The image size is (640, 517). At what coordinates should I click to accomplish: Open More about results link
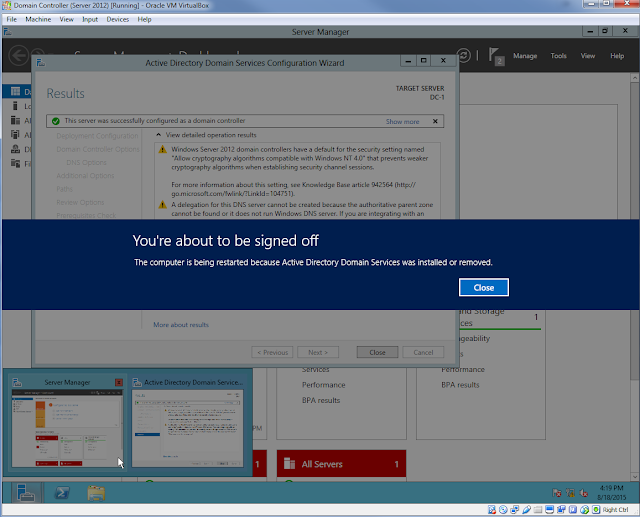click(181, 325)
